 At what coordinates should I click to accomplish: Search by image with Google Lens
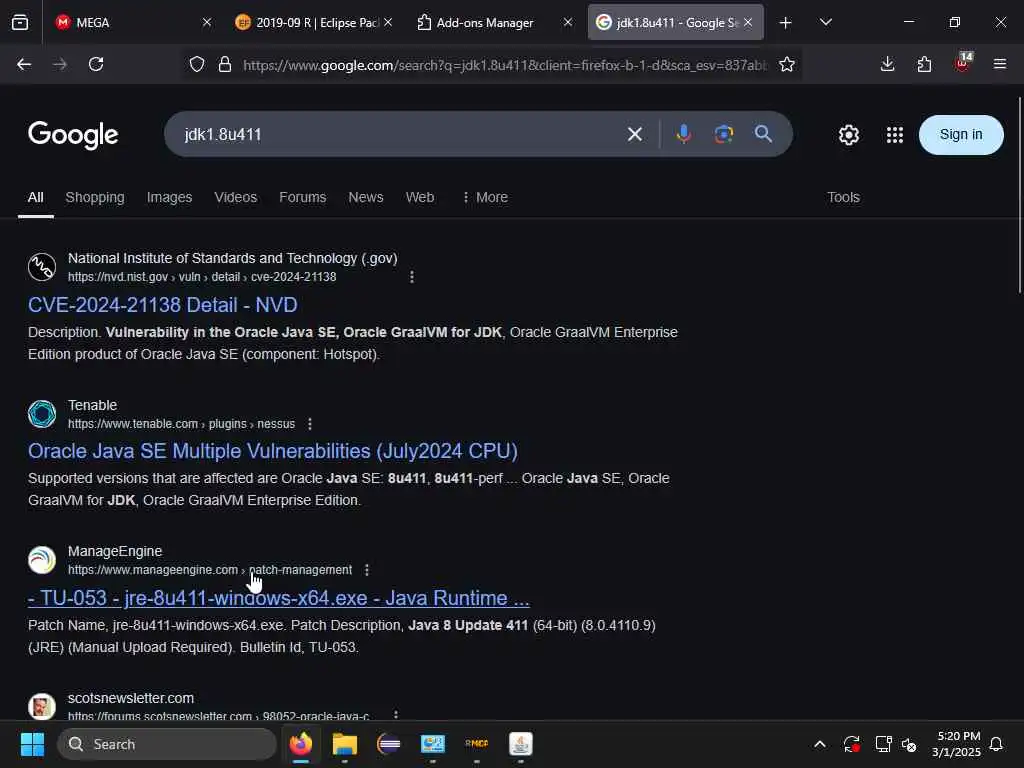point(724,135)
